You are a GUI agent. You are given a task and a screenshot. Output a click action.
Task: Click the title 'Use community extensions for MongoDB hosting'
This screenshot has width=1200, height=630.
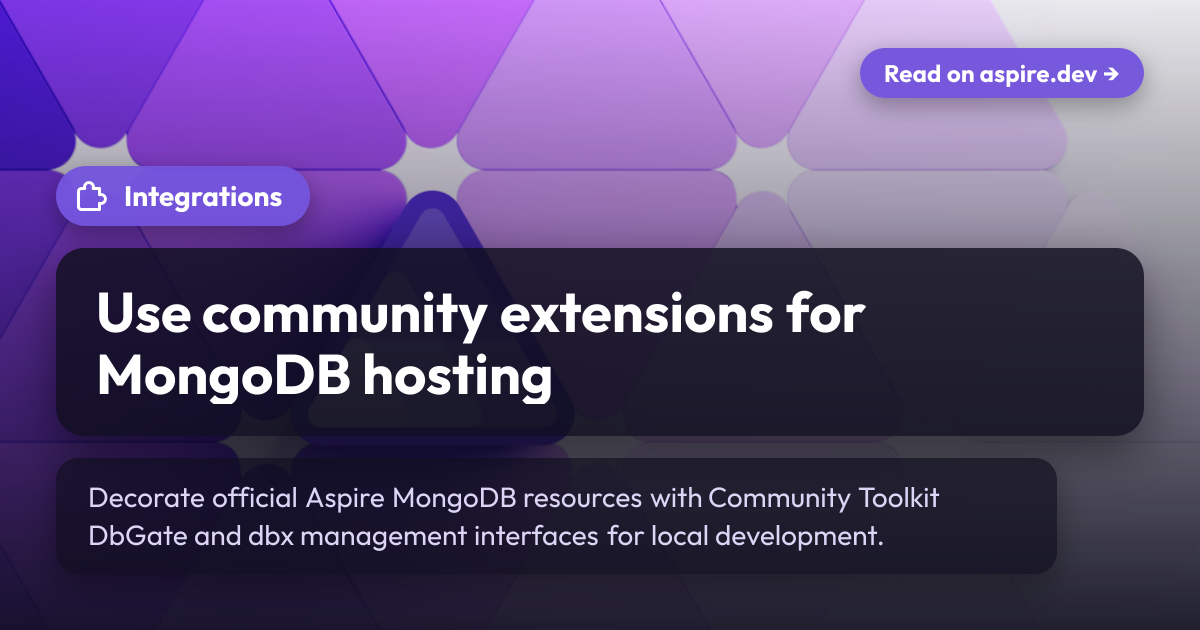[481, 346]
